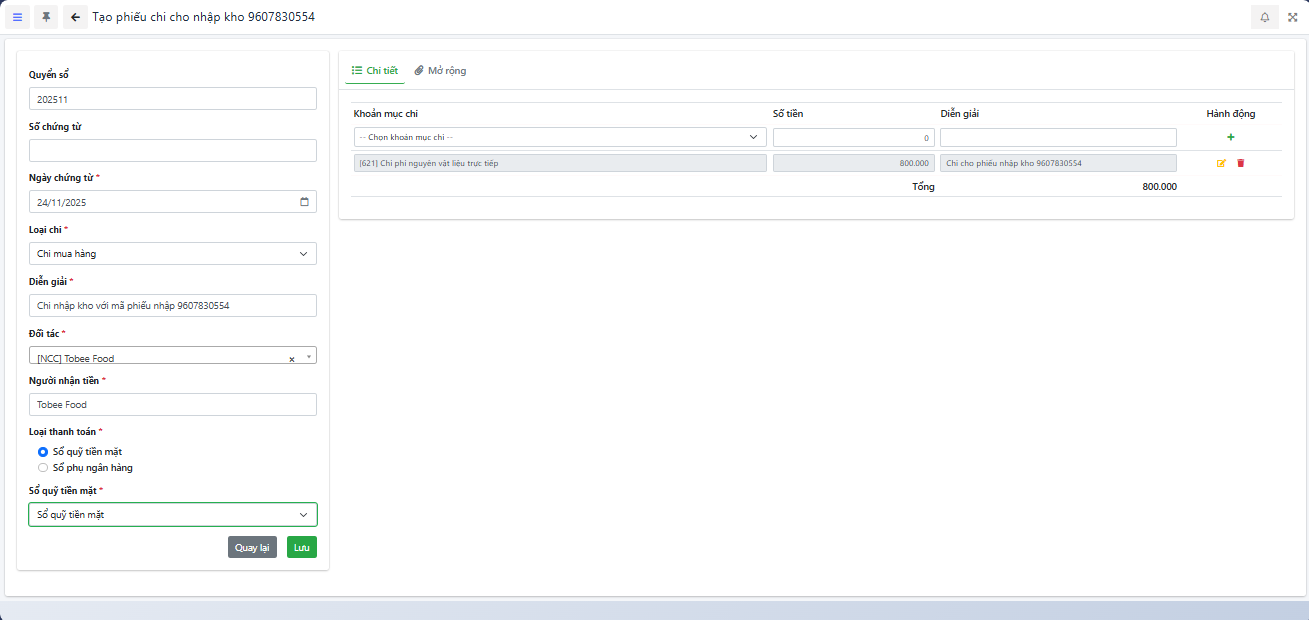Click the Lưu save button
Viewport: 1309px width, 620px height.
pyautogui.click(x=301, y=547)
